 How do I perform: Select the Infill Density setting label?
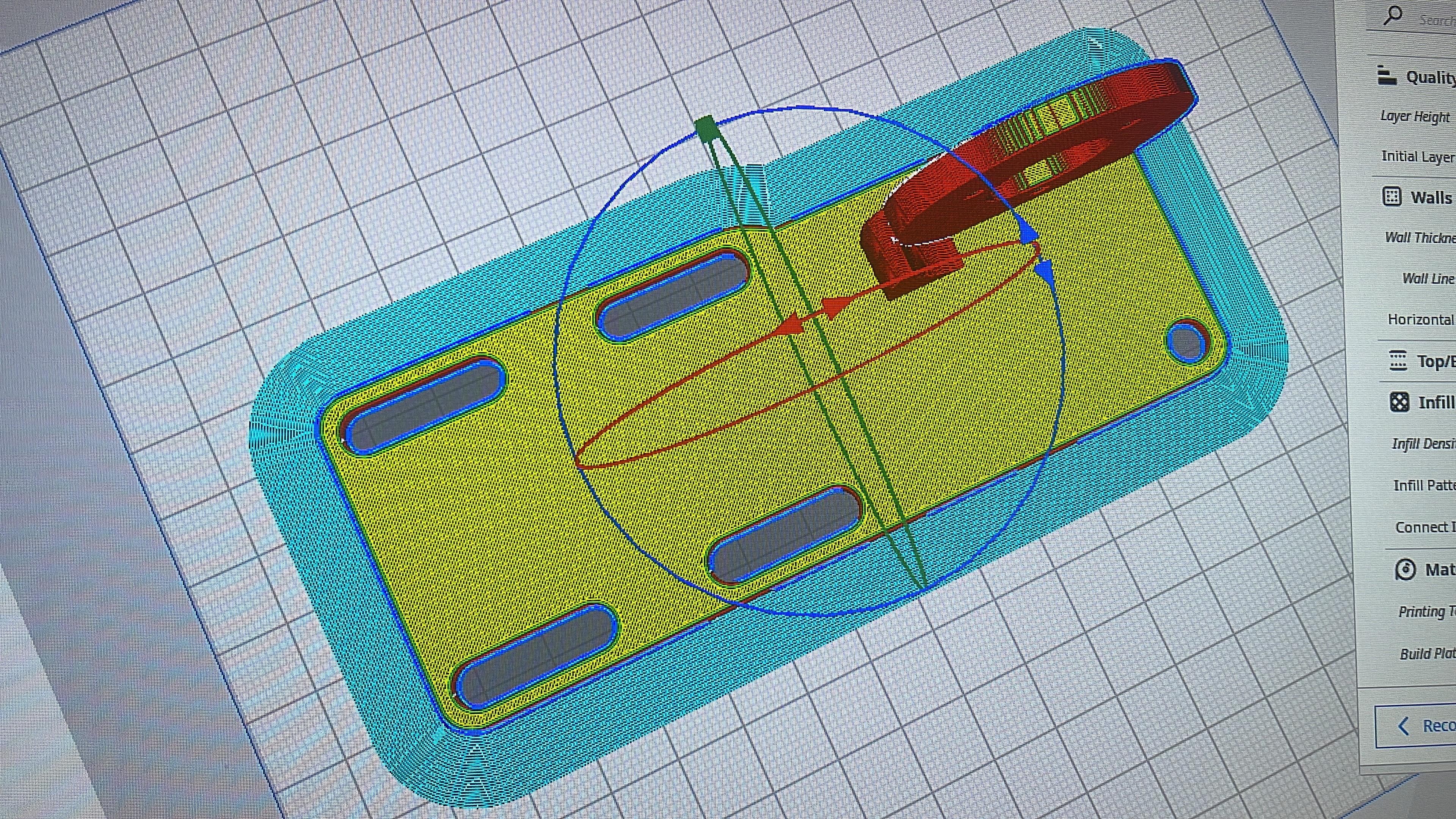pyautogui.click(x=1424, y=444)
